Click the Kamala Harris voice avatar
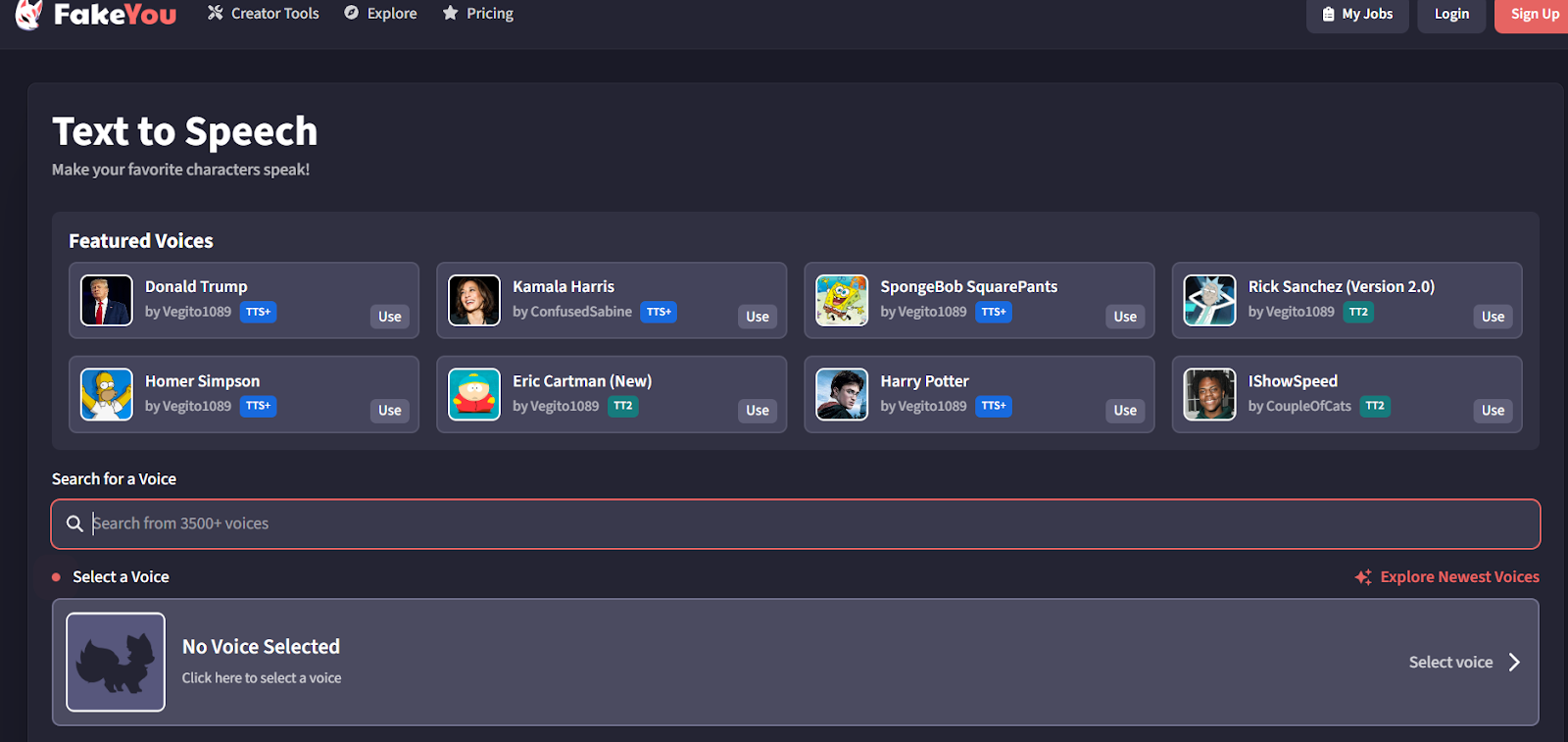This screenshot has height=742, width=1568. (474, 300)
